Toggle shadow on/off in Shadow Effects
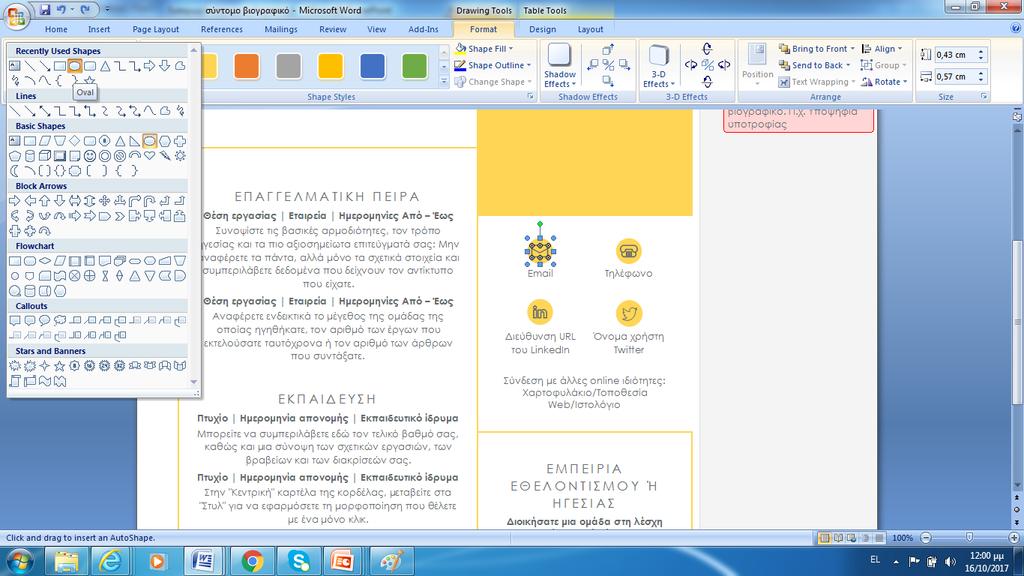 pyautogui.click(x=608, y=65)
